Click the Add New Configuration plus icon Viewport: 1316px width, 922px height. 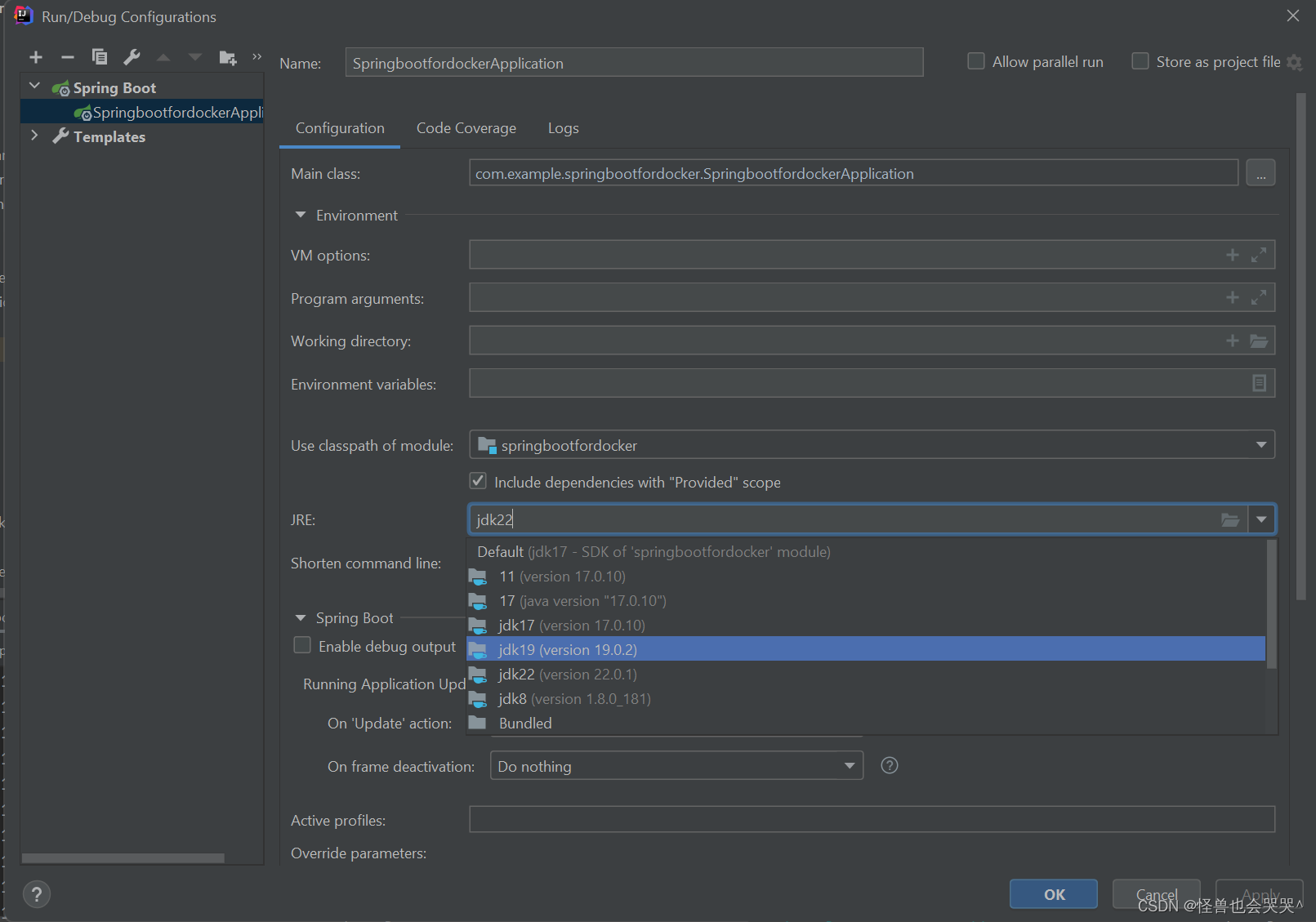pyautogui.click(x=36, y=57)
